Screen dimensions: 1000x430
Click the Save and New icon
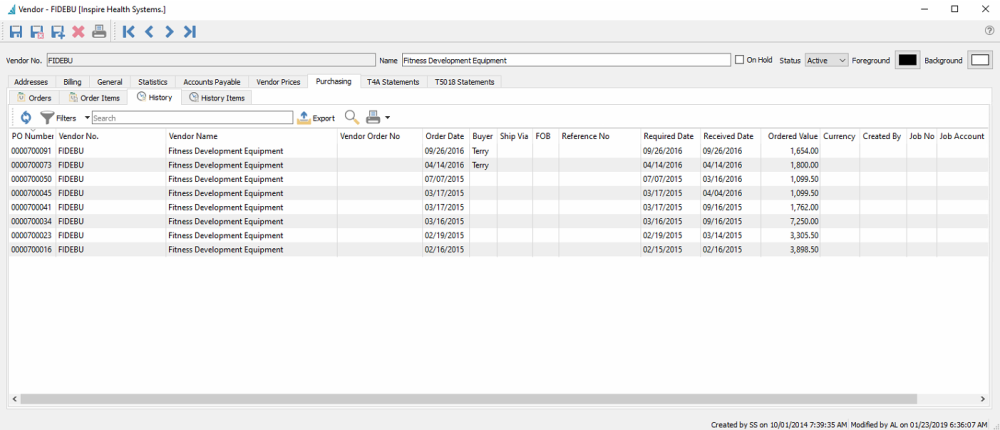(x=58, y=31)
